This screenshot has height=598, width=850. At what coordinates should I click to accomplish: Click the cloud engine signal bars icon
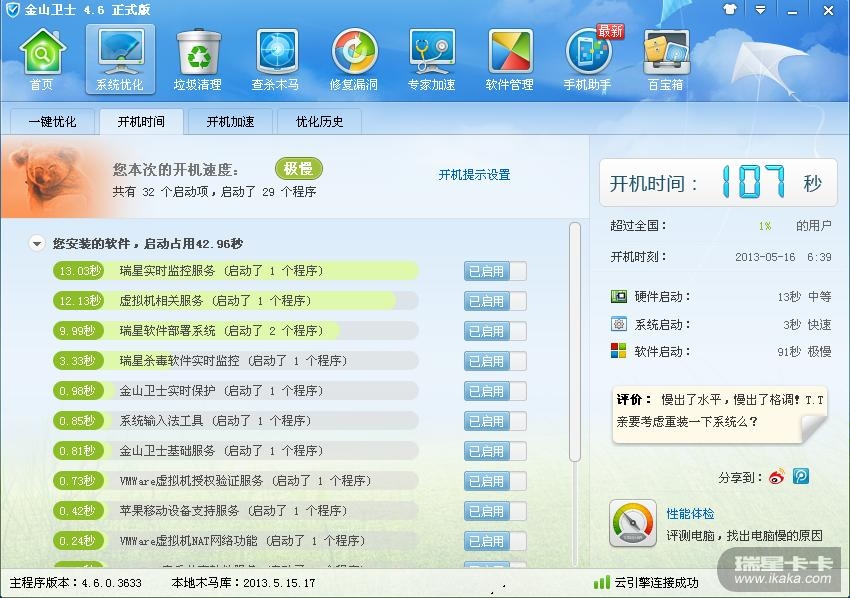pyautogui.click(x=601, y=583)
